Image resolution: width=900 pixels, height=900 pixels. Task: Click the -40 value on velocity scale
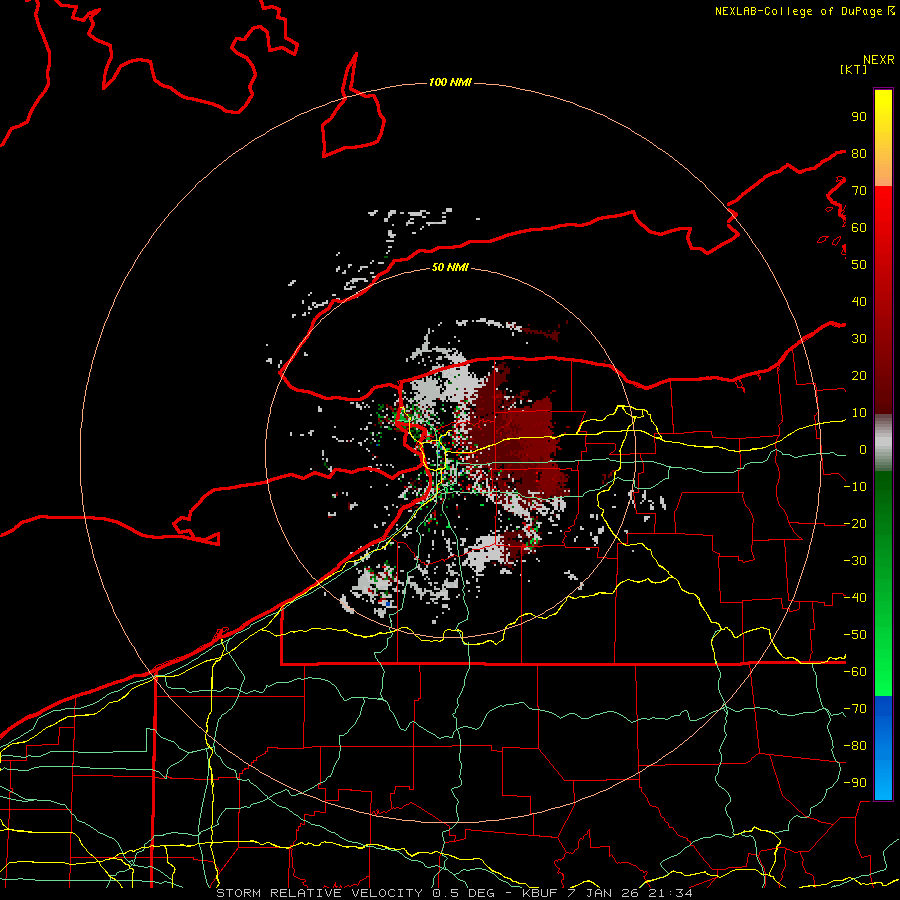[x=855, y=598]
